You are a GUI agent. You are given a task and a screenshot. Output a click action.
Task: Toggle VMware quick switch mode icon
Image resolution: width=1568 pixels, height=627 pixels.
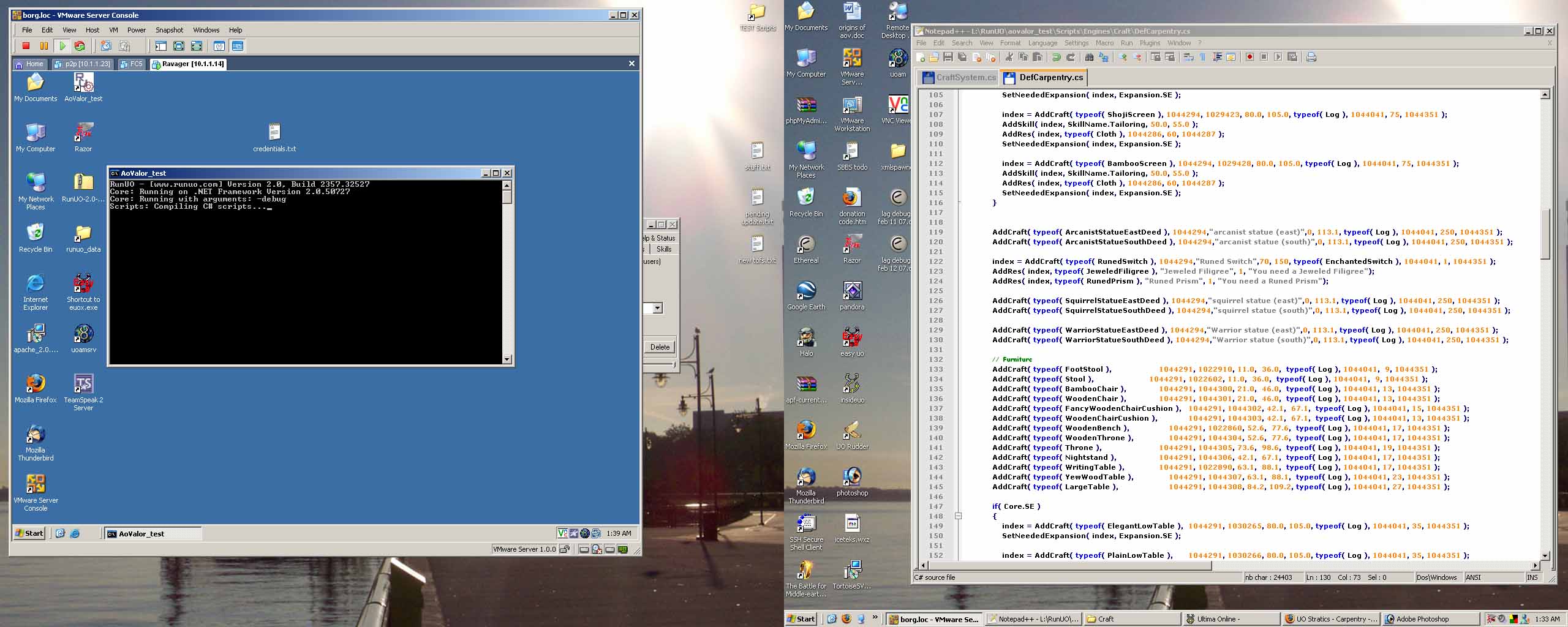pyautogui.click(x=197, y=46)
